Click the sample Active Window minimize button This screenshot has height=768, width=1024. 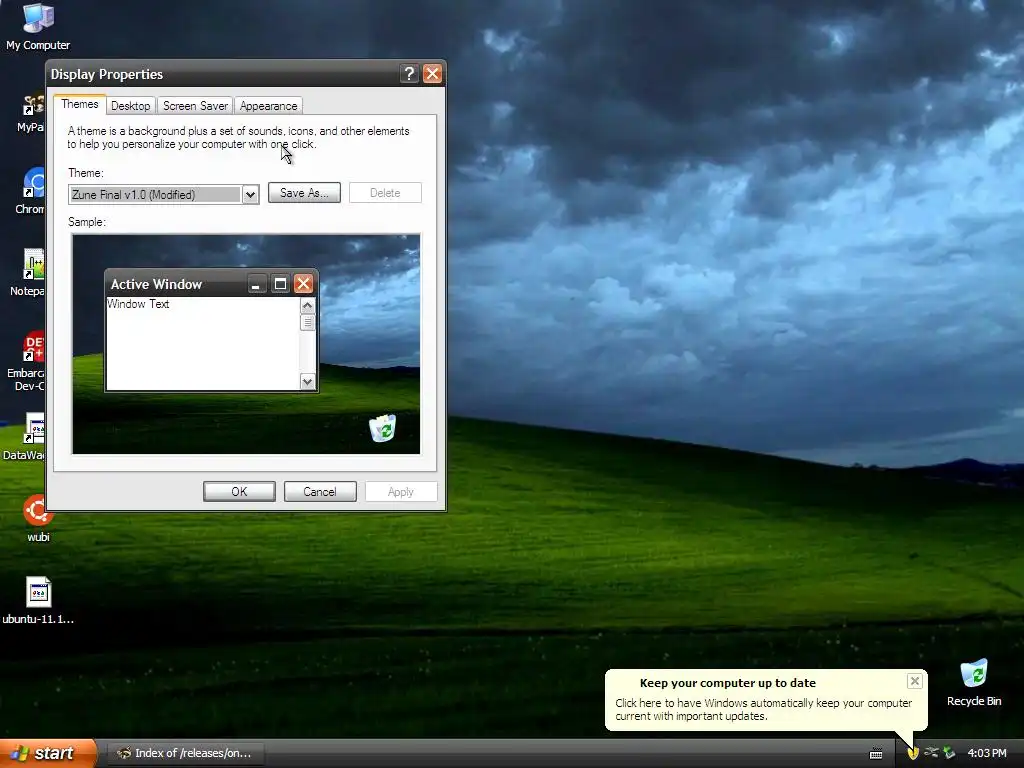256,284
